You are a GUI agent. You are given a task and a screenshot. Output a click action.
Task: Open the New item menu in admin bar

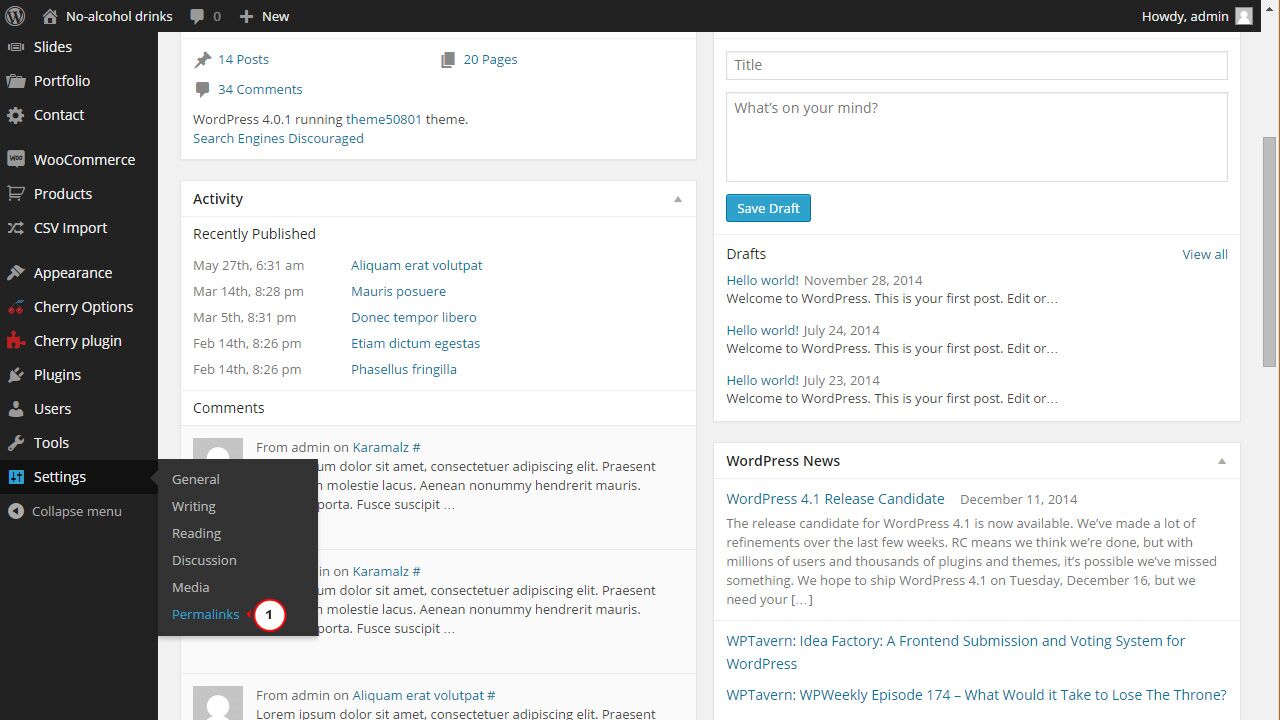point(263,16)
